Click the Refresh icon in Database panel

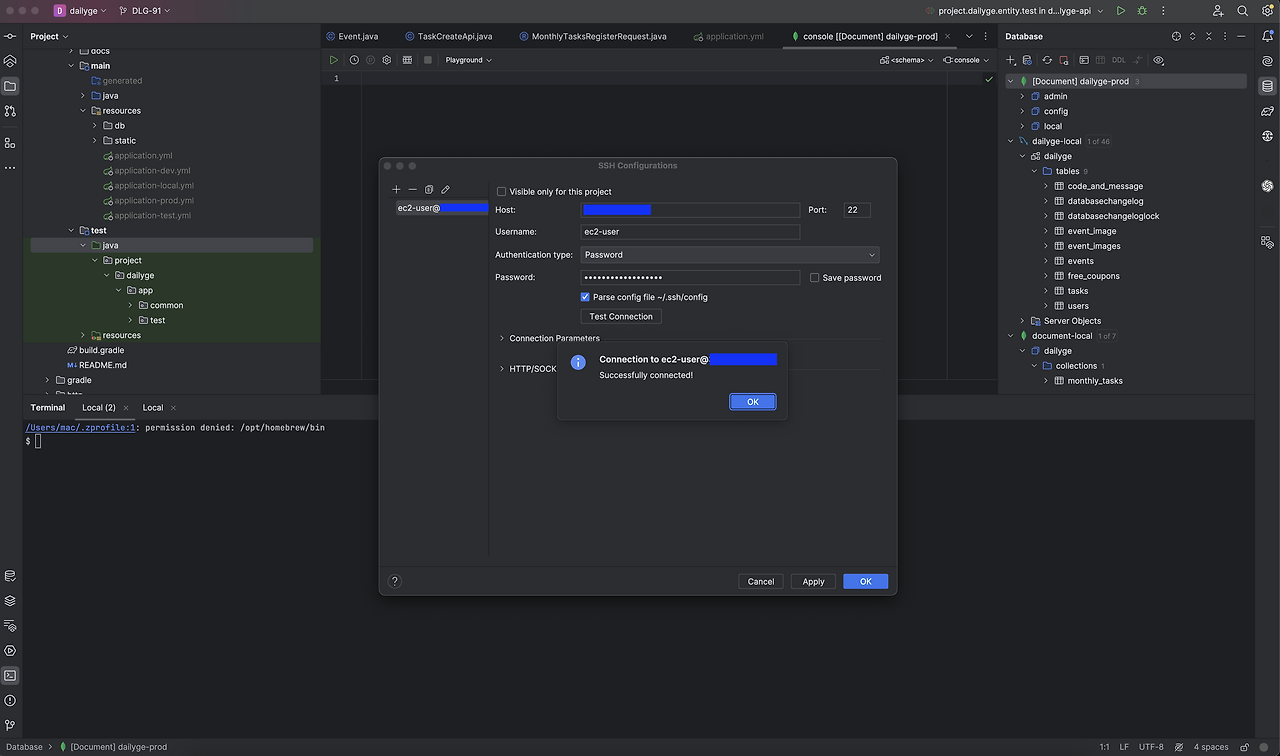(1047, 60)
